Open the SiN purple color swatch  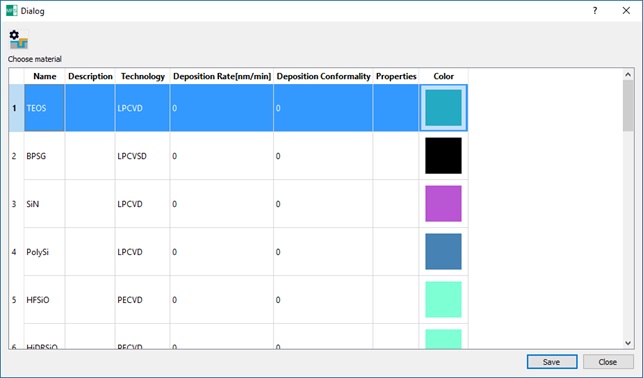[x=443, y=204]
